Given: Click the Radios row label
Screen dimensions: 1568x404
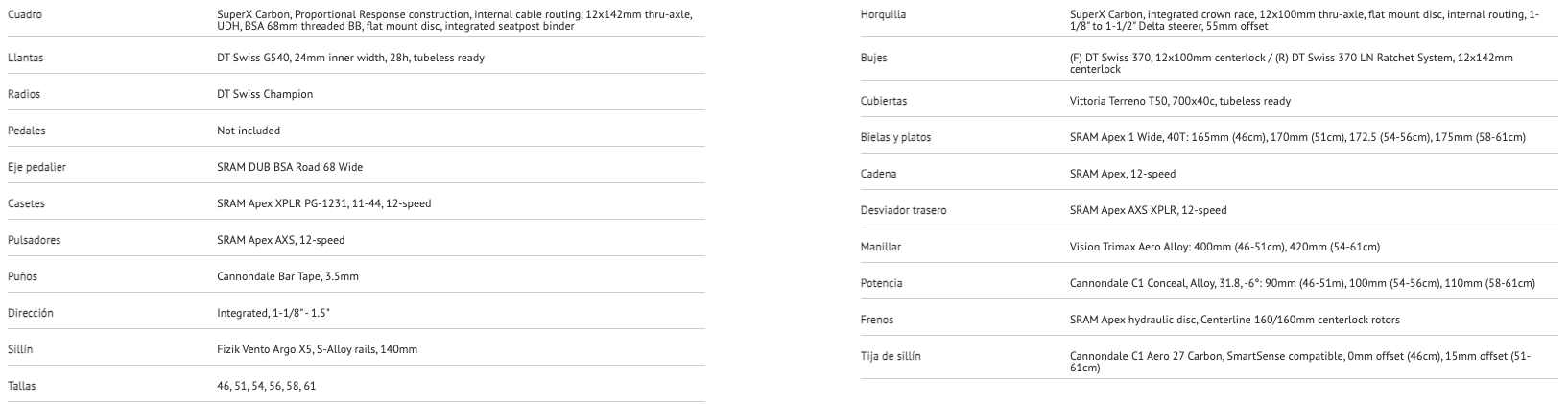Looking at the screenshot, I should tap(23, 94).
